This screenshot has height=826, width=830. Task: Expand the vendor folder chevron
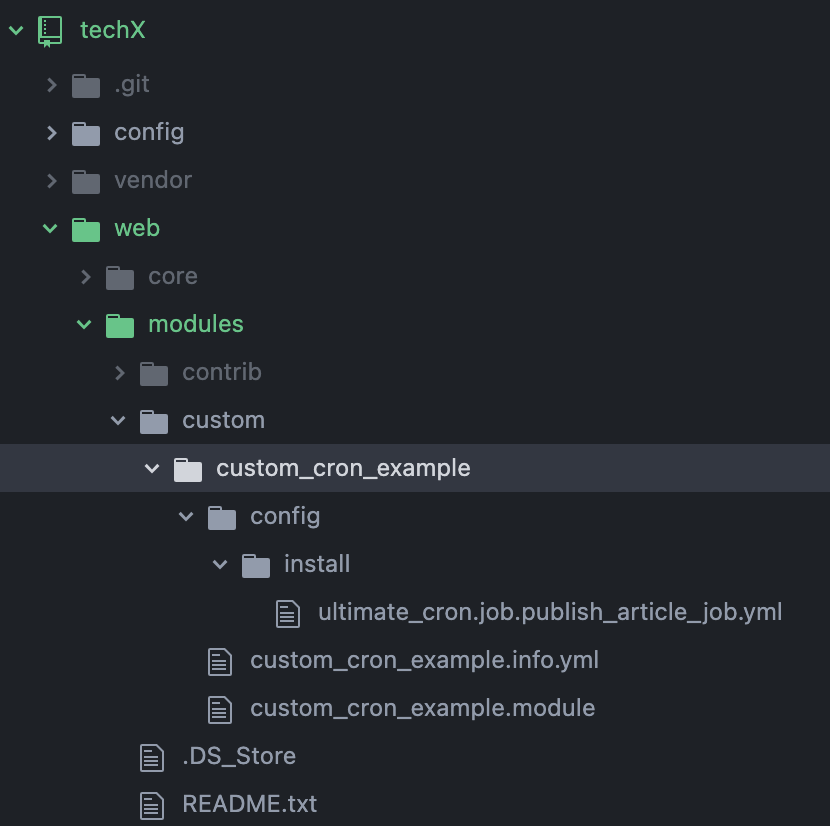click(51, 181)
